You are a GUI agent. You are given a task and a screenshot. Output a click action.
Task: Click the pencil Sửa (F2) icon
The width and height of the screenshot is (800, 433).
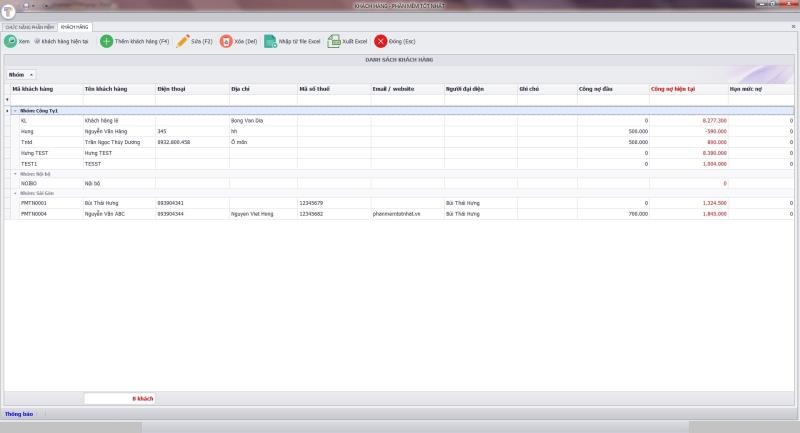(x=182, y=41)
